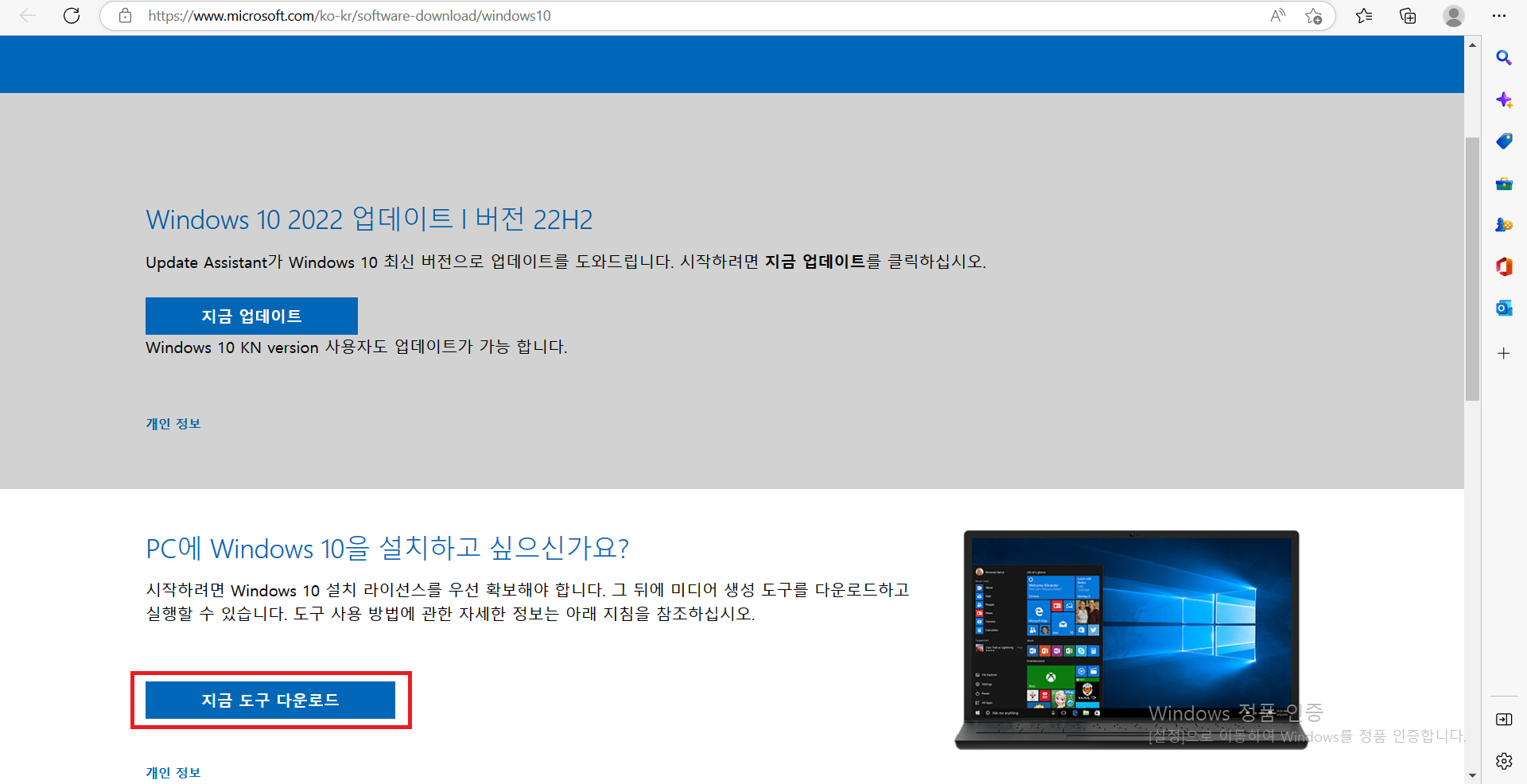Image resolution: width=1527 pixels, height=784 pixels.
Task: Open sidebar Tools briefcase icon
Action: pos(1504,184)
